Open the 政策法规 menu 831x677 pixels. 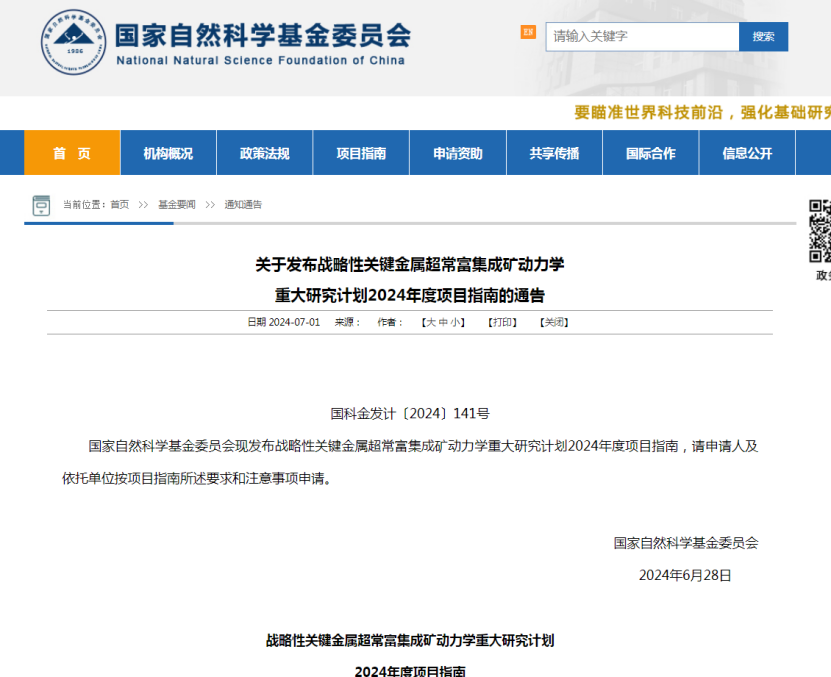click(264, 153)
